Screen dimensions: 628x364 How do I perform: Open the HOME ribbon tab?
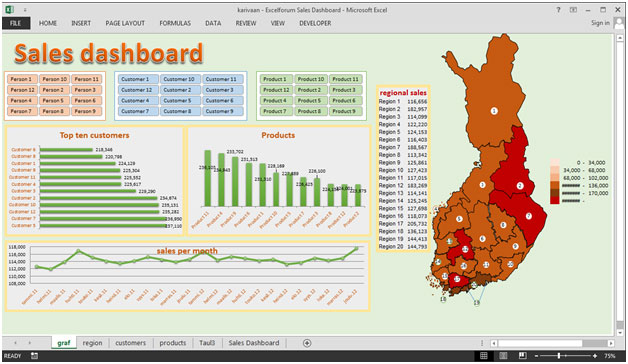click(x=48, y=23)
